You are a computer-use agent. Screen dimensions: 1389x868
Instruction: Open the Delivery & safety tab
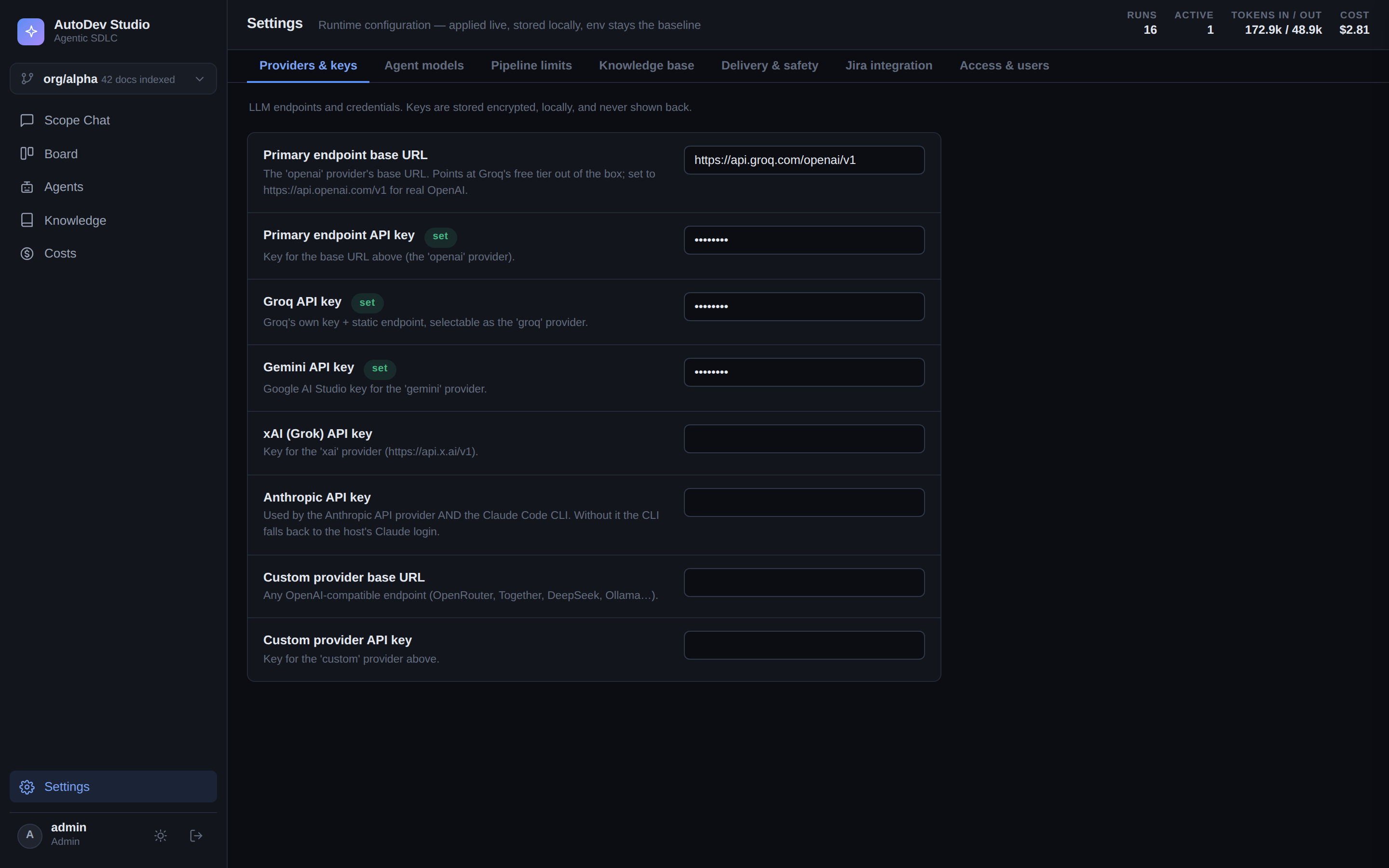point(770,66)
